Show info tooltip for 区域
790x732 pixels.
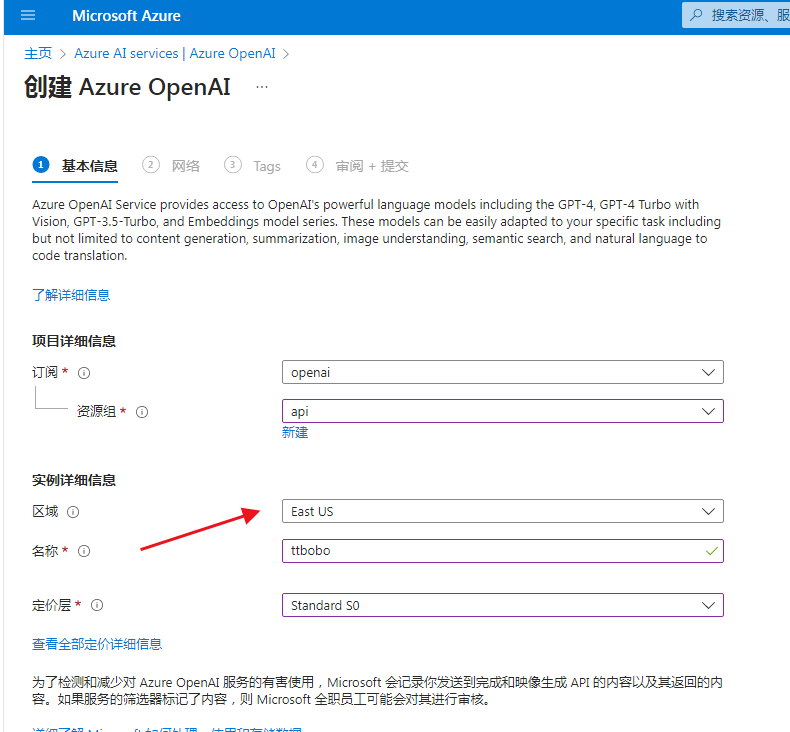[x=73, y=512]
